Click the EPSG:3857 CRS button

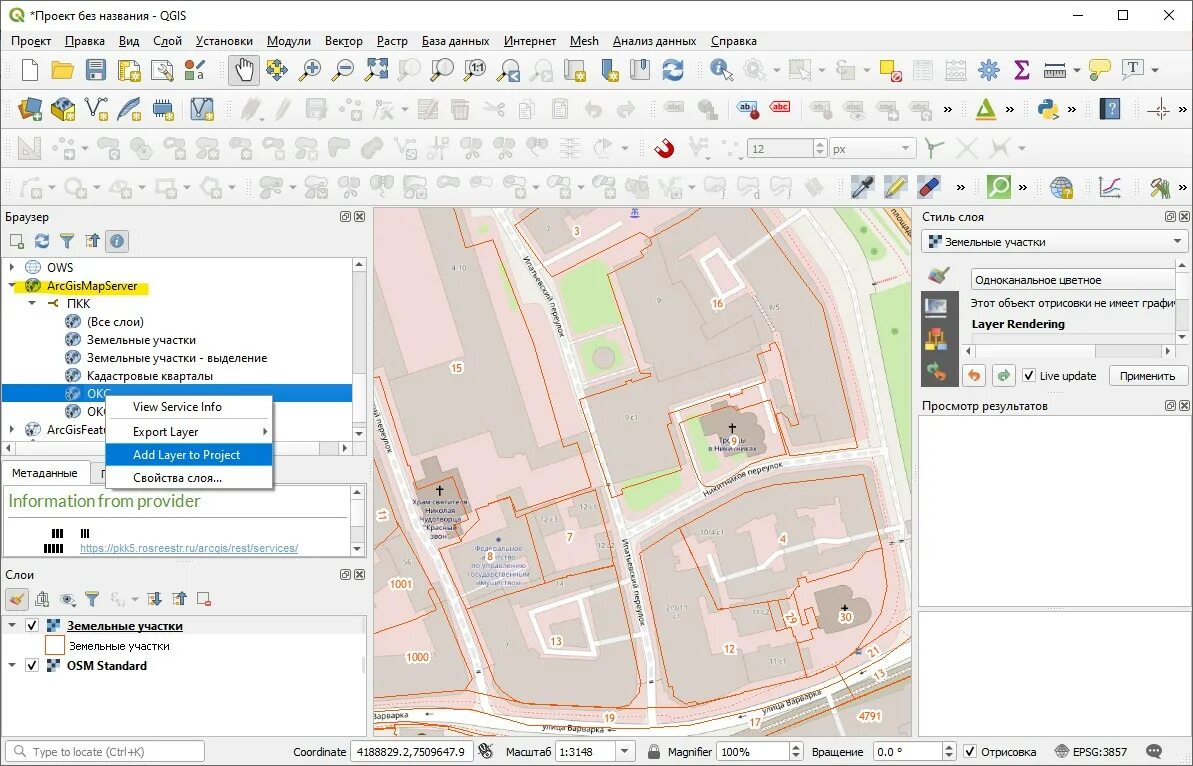point(1091,752)
